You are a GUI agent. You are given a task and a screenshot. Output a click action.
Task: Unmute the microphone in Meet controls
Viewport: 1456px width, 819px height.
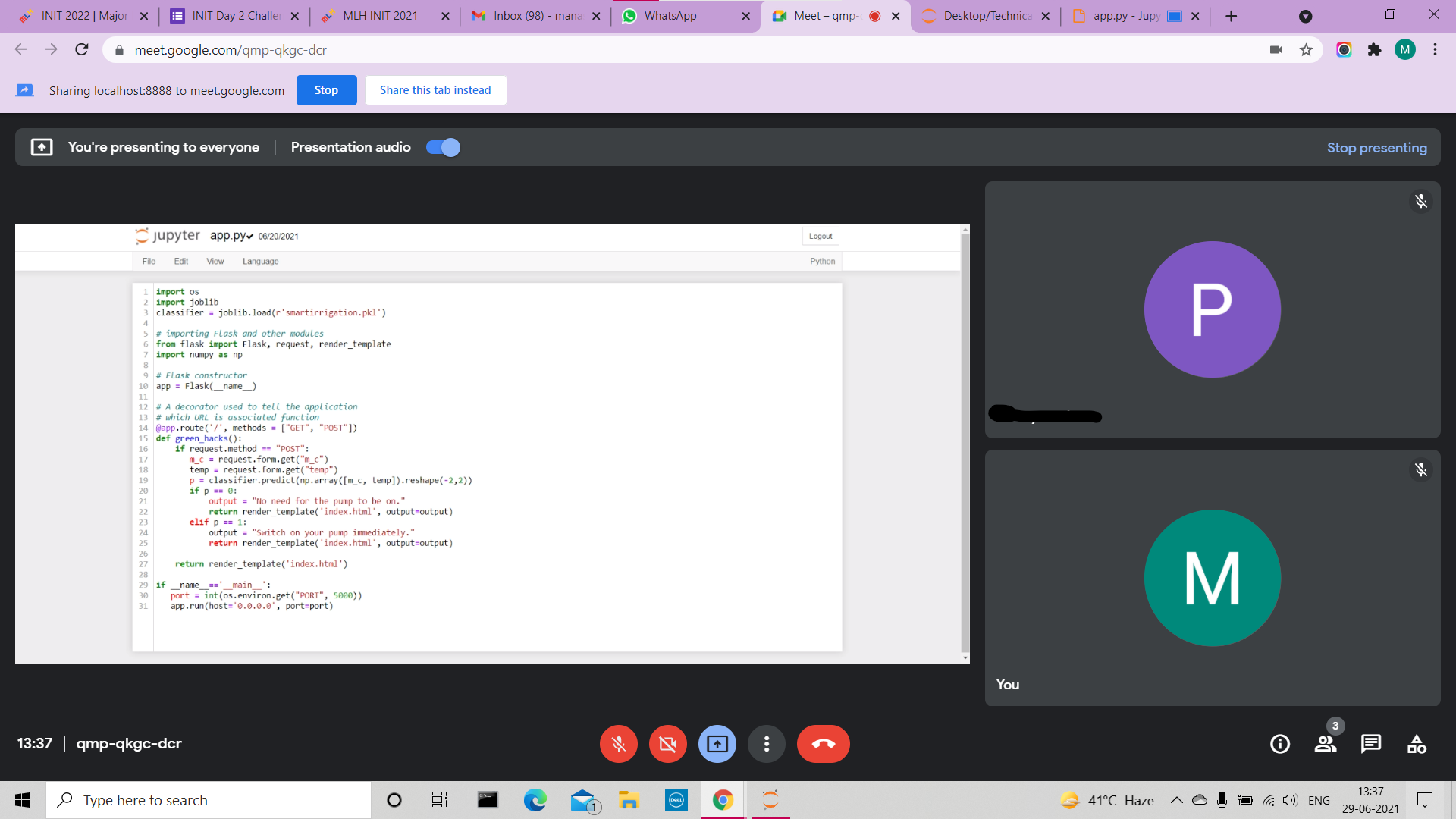point(618,744)
